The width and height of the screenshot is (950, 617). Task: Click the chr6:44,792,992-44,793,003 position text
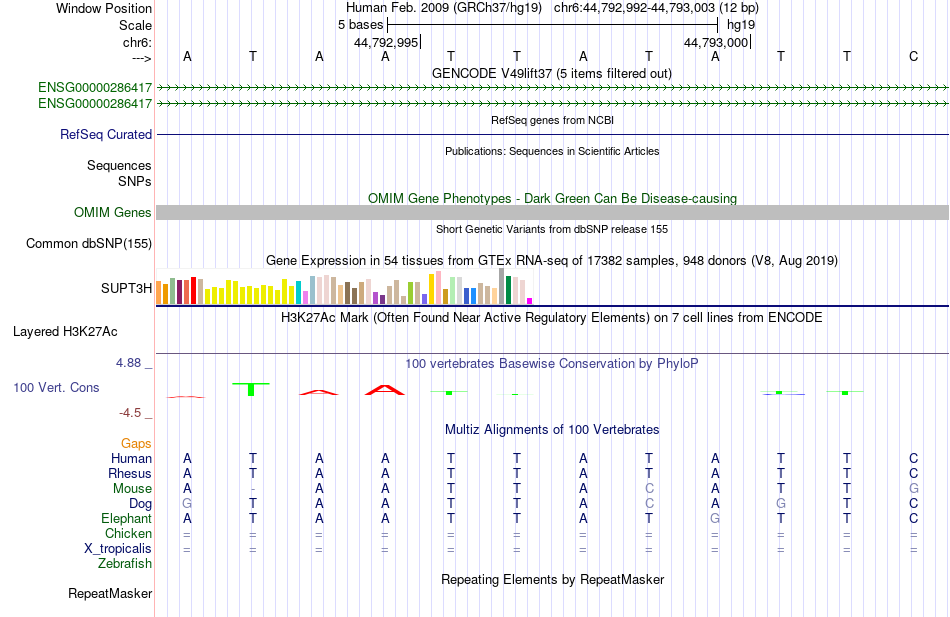pyautogui.click(x=656, y=8)
